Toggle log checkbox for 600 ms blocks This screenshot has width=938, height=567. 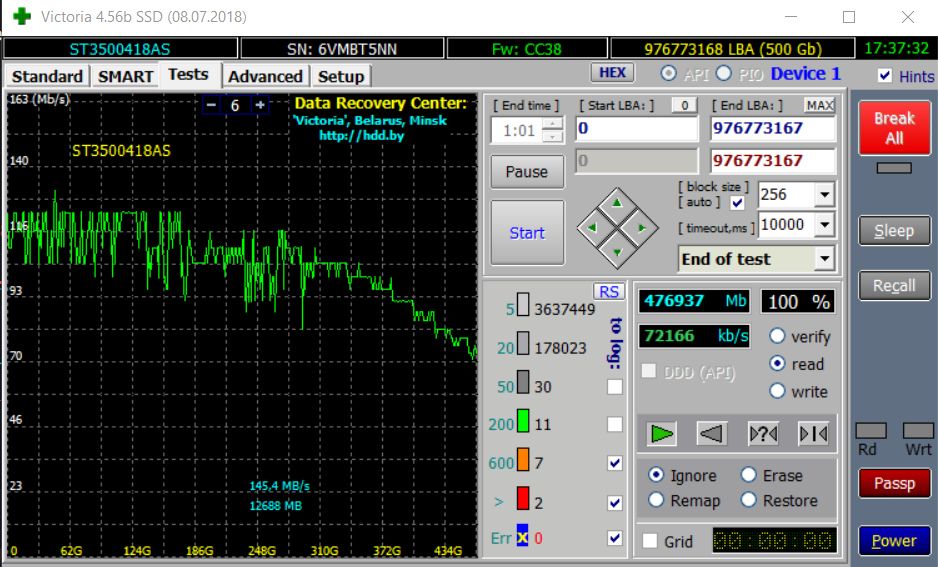(x=614, y=463)
